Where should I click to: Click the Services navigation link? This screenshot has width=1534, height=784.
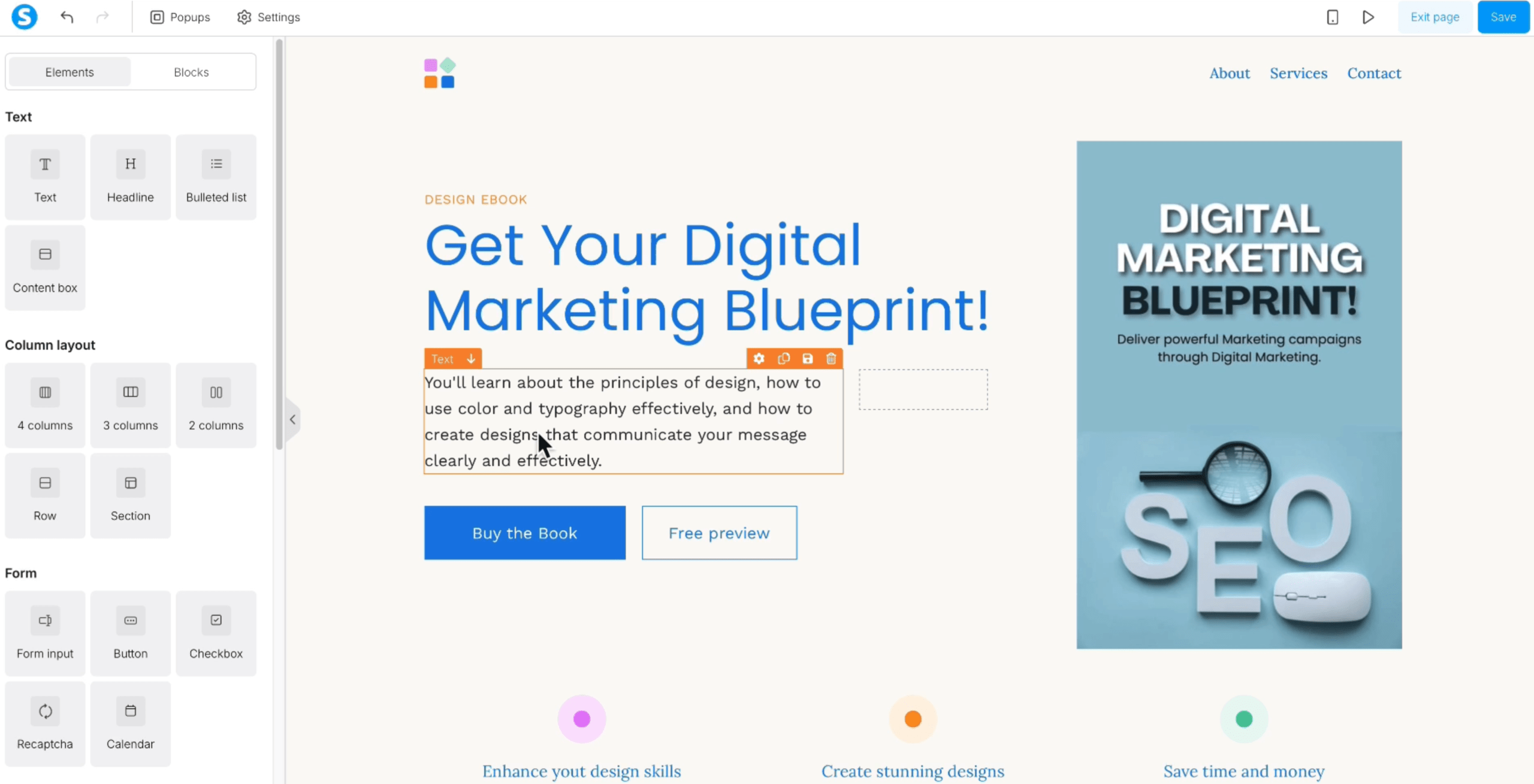[1299, 73]
